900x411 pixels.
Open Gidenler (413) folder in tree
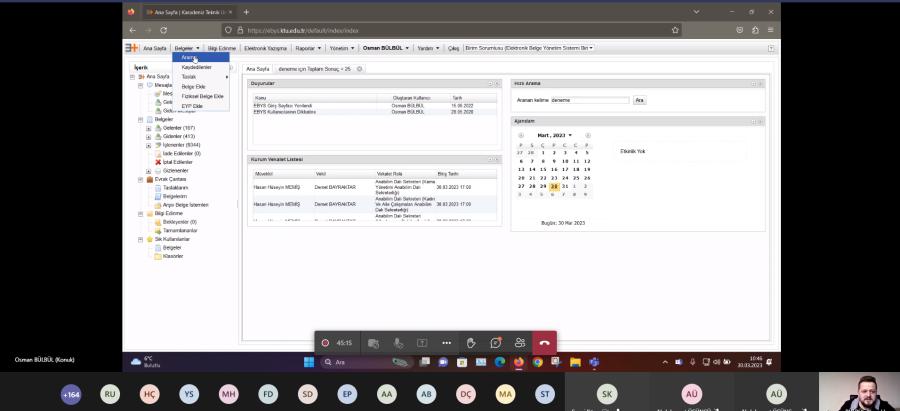coord(179,137)
